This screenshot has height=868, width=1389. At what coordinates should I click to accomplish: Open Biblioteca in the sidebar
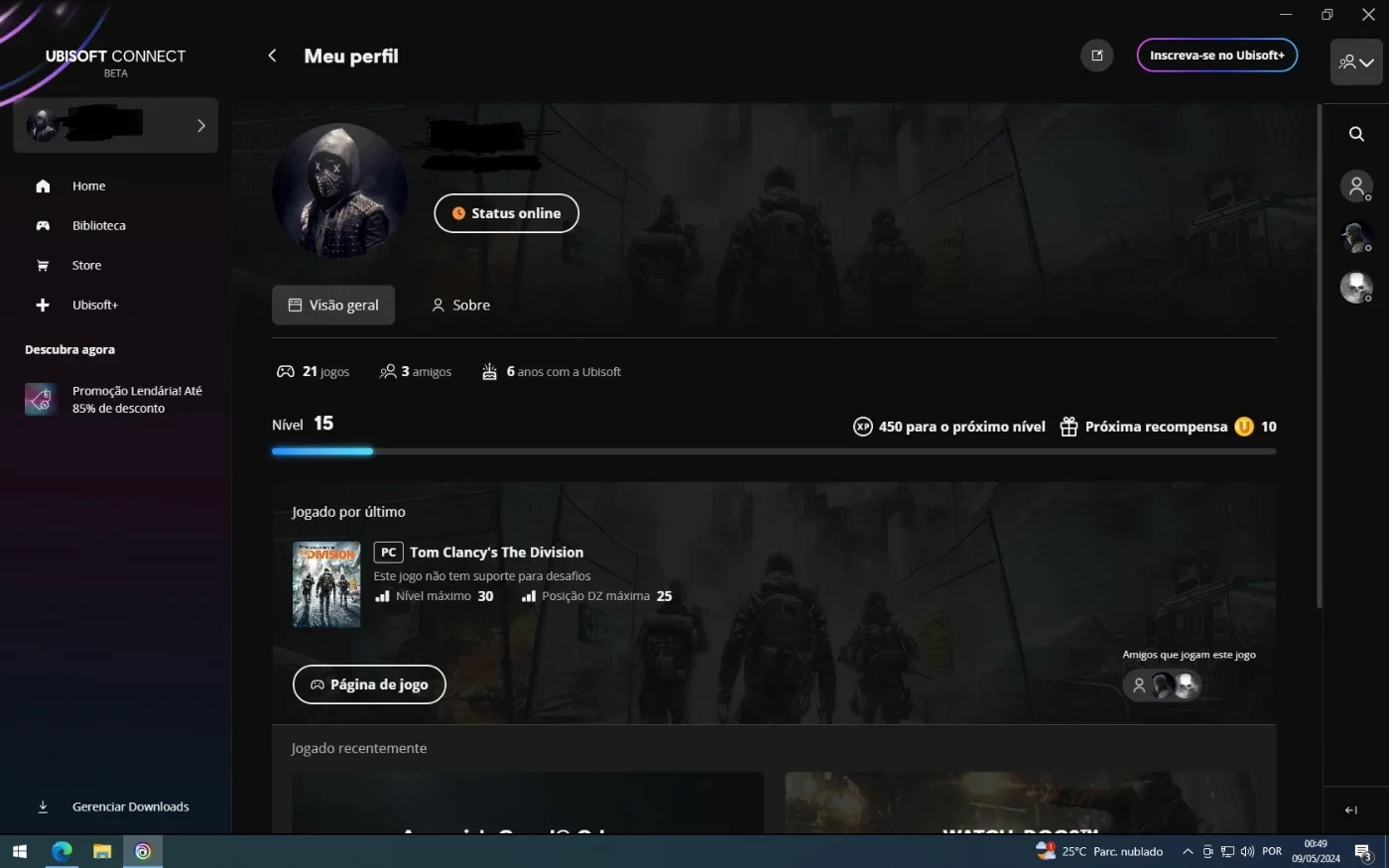[98, 225]
